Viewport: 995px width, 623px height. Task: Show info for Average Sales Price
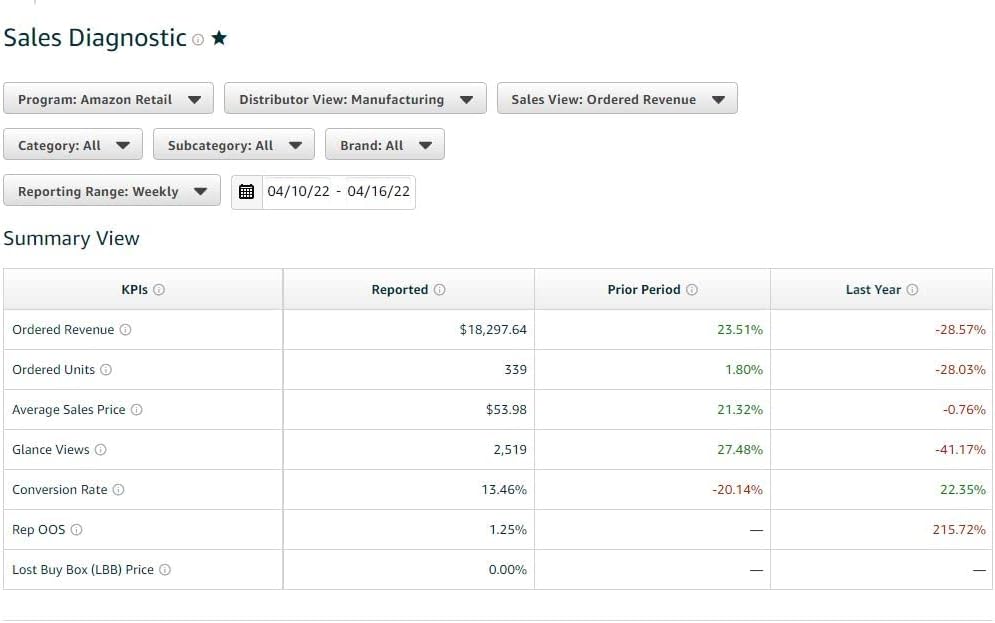pos(137,410)
